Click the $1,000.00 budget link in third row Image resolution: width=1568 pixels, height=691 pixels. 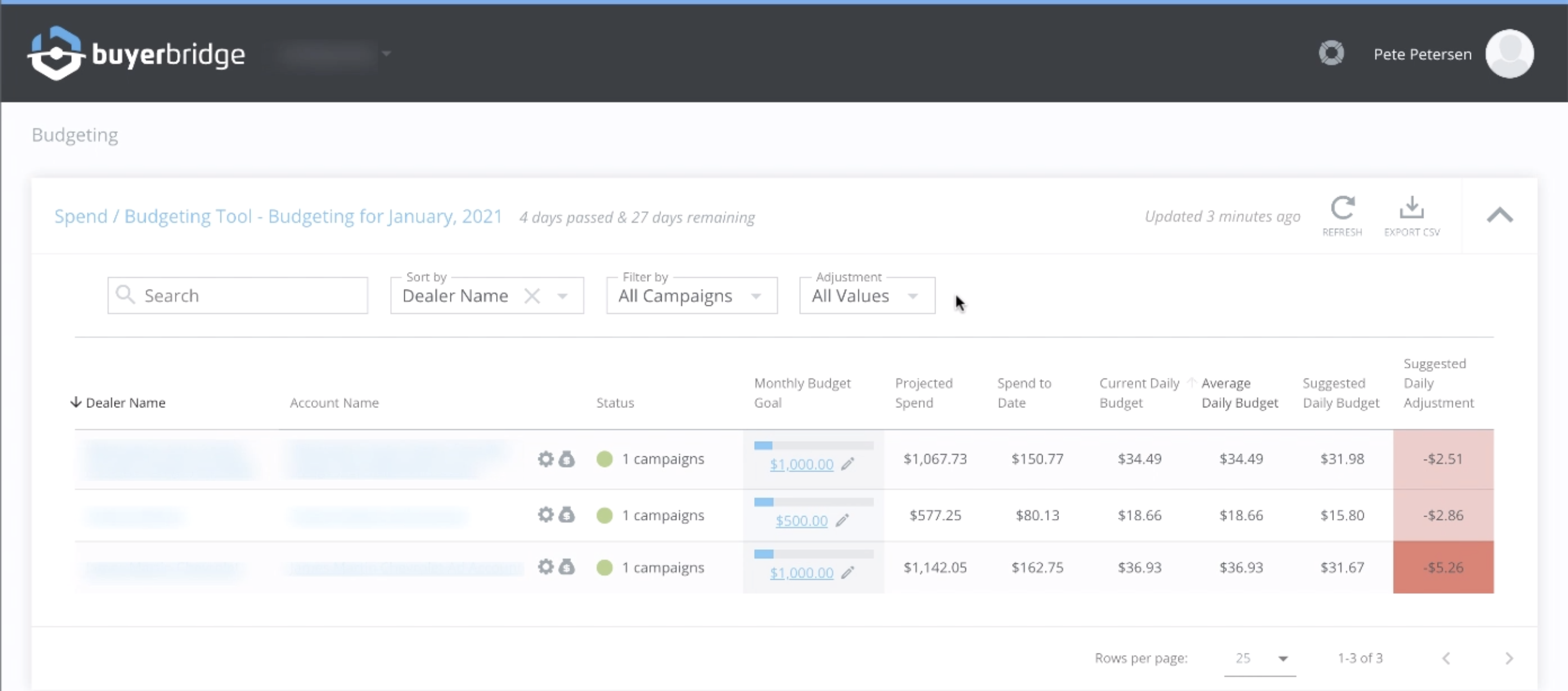click(x=801, y=573)
